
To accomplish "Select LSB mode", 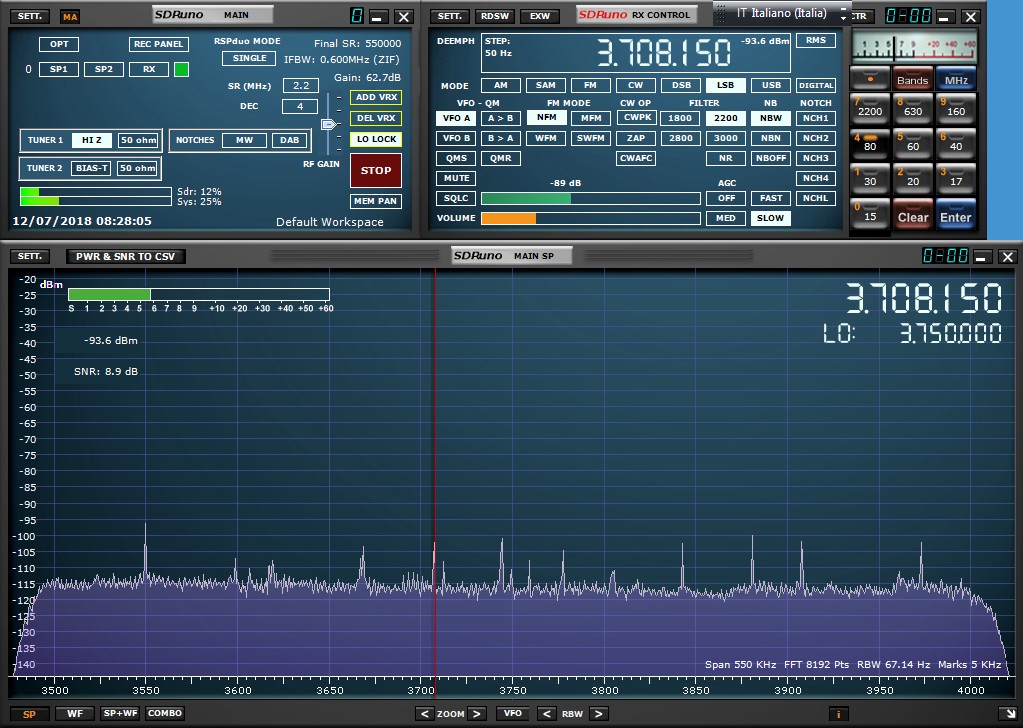I will pos(725,85).
